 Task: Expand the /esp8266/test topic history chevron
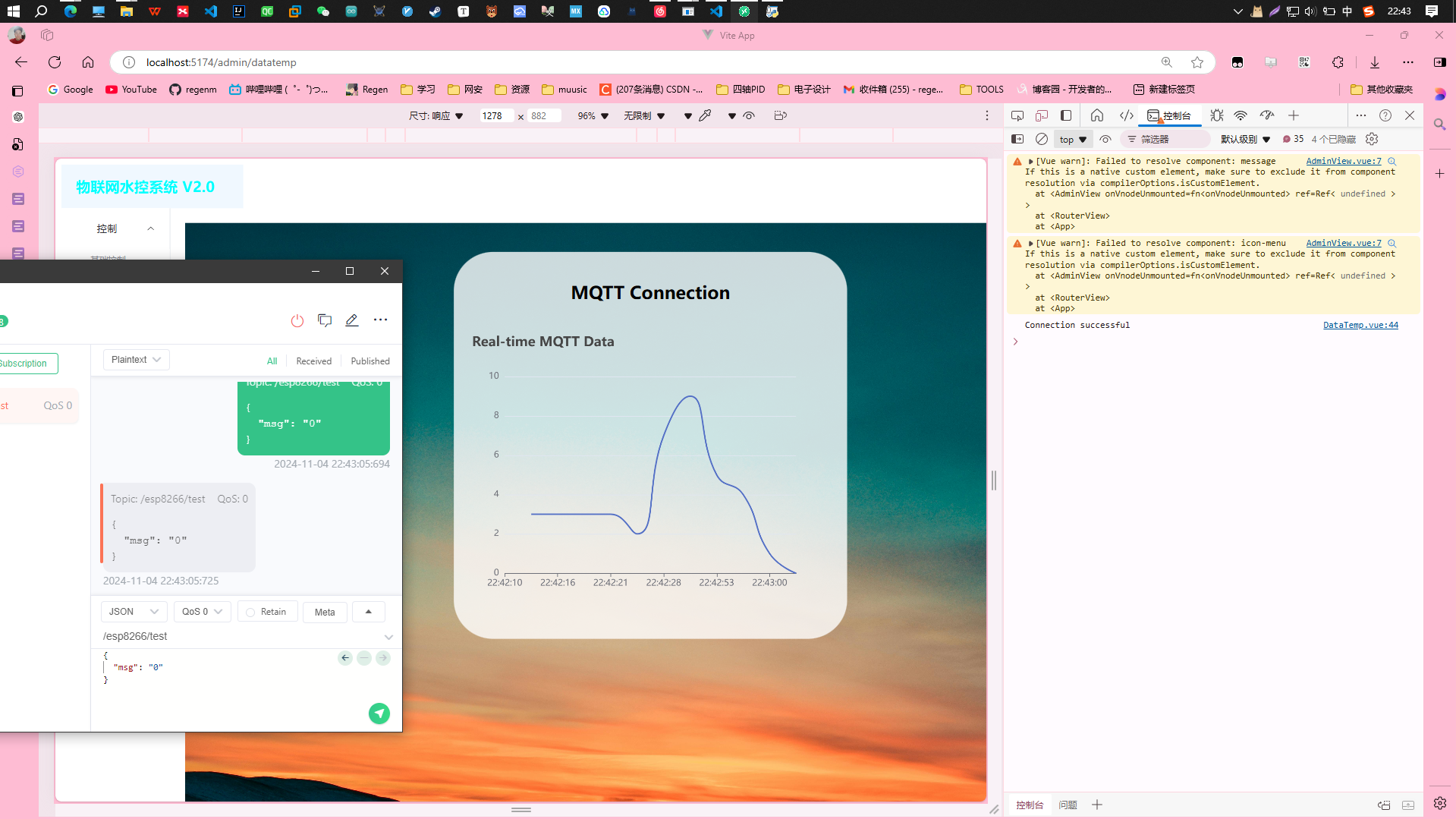coord(388,637)
